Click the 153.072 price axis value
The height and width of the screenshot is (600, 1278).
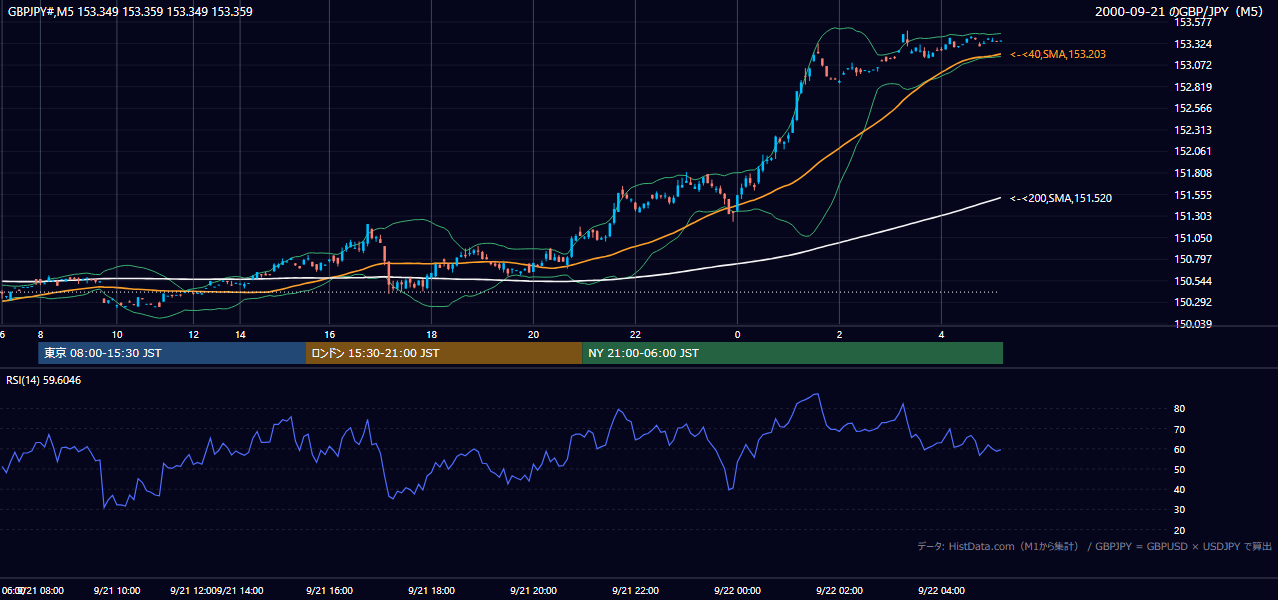[1193, 65]
